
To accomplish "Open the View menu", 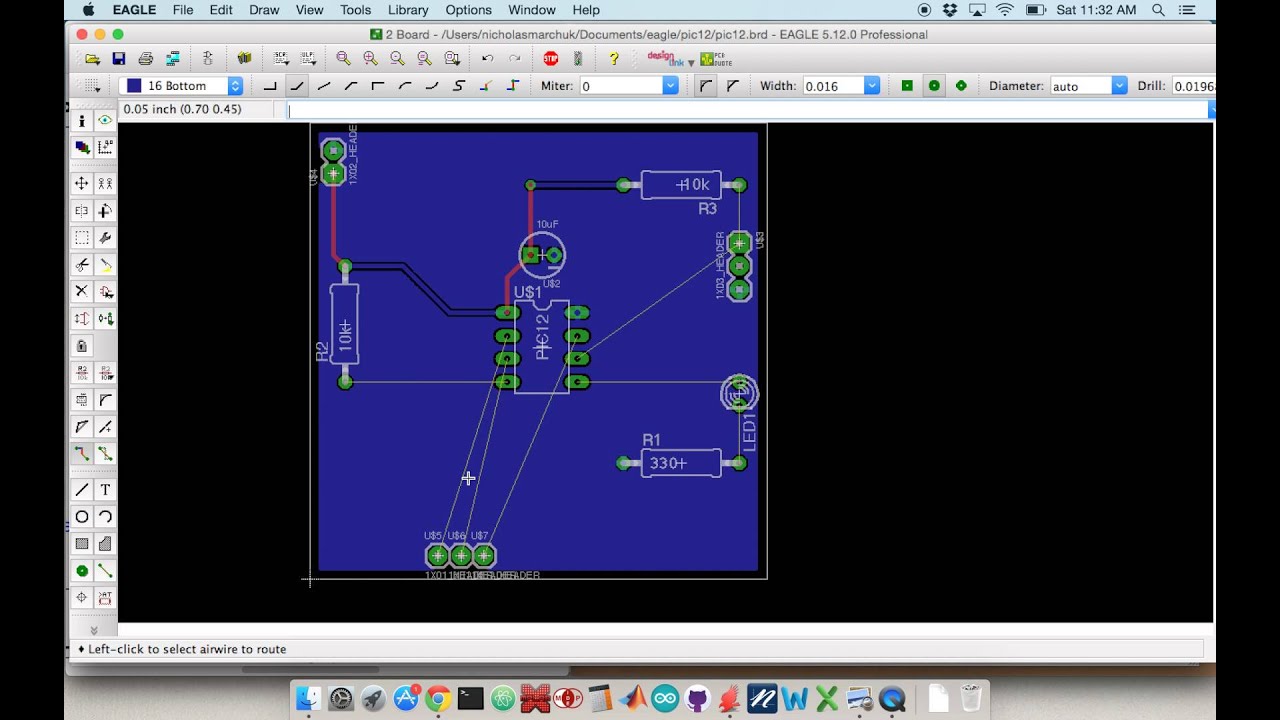I will click(310, 10).
